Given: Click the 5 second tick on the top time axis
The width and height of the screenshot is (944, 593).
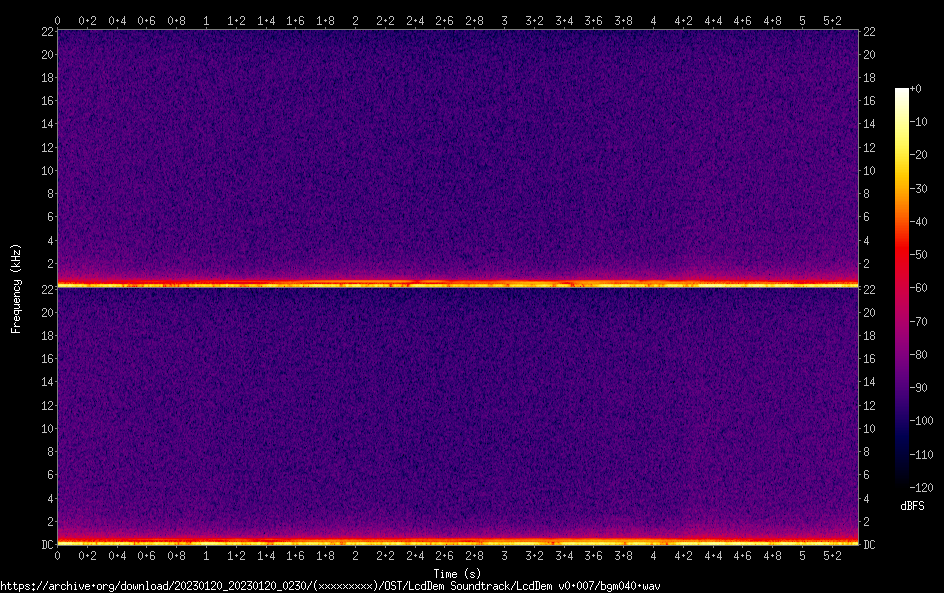Looking at the screenshot, I should tap(802, 20).
